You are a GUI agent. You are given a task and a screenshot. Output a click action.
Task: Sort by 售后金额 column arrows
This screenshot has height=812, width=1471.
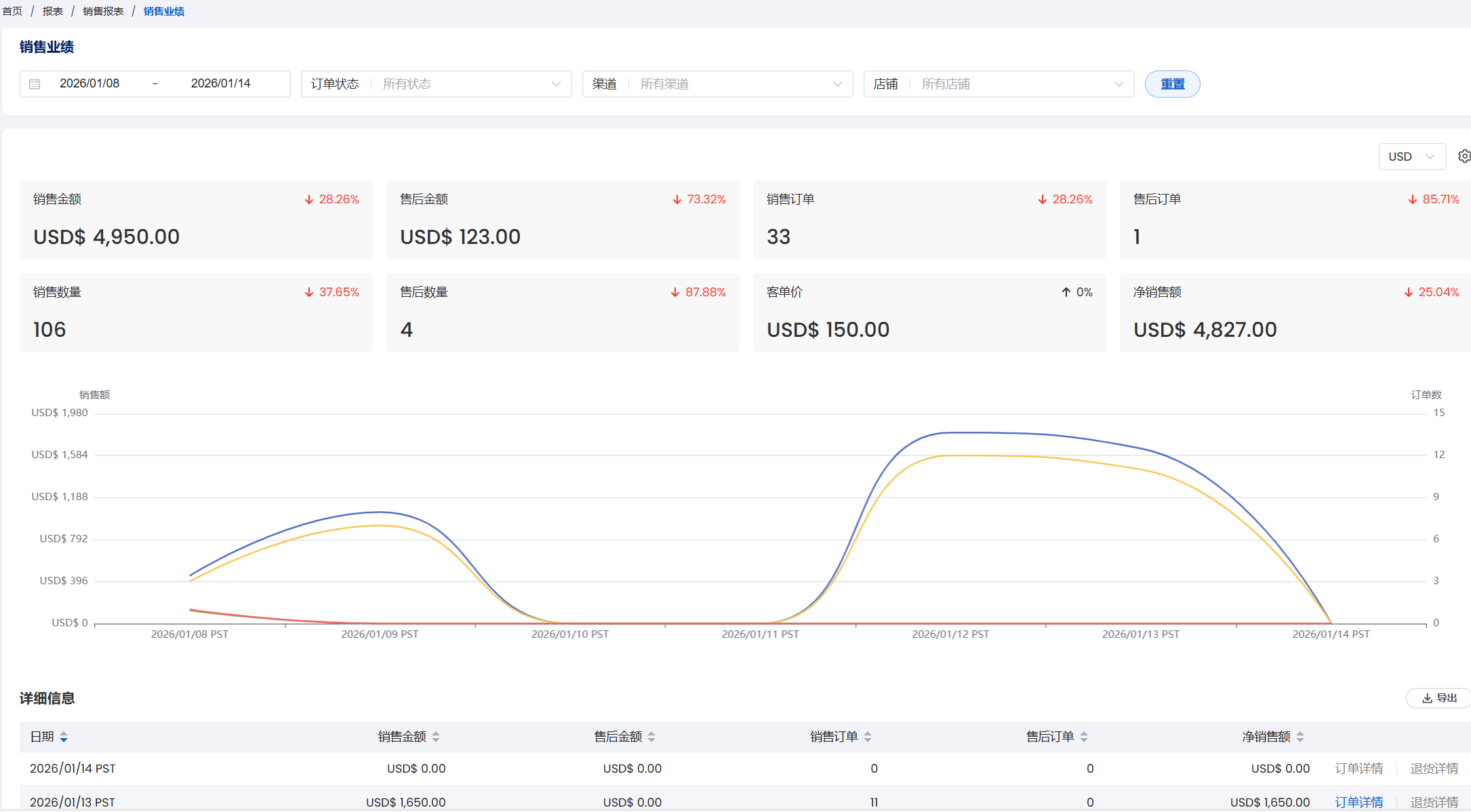click(651, 737)
